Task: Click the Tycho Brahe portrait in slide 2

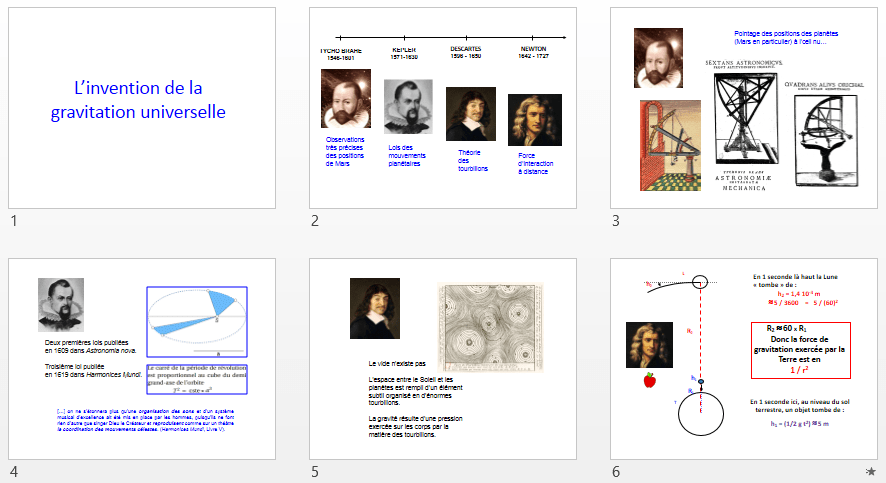Action: pos(345,98)
